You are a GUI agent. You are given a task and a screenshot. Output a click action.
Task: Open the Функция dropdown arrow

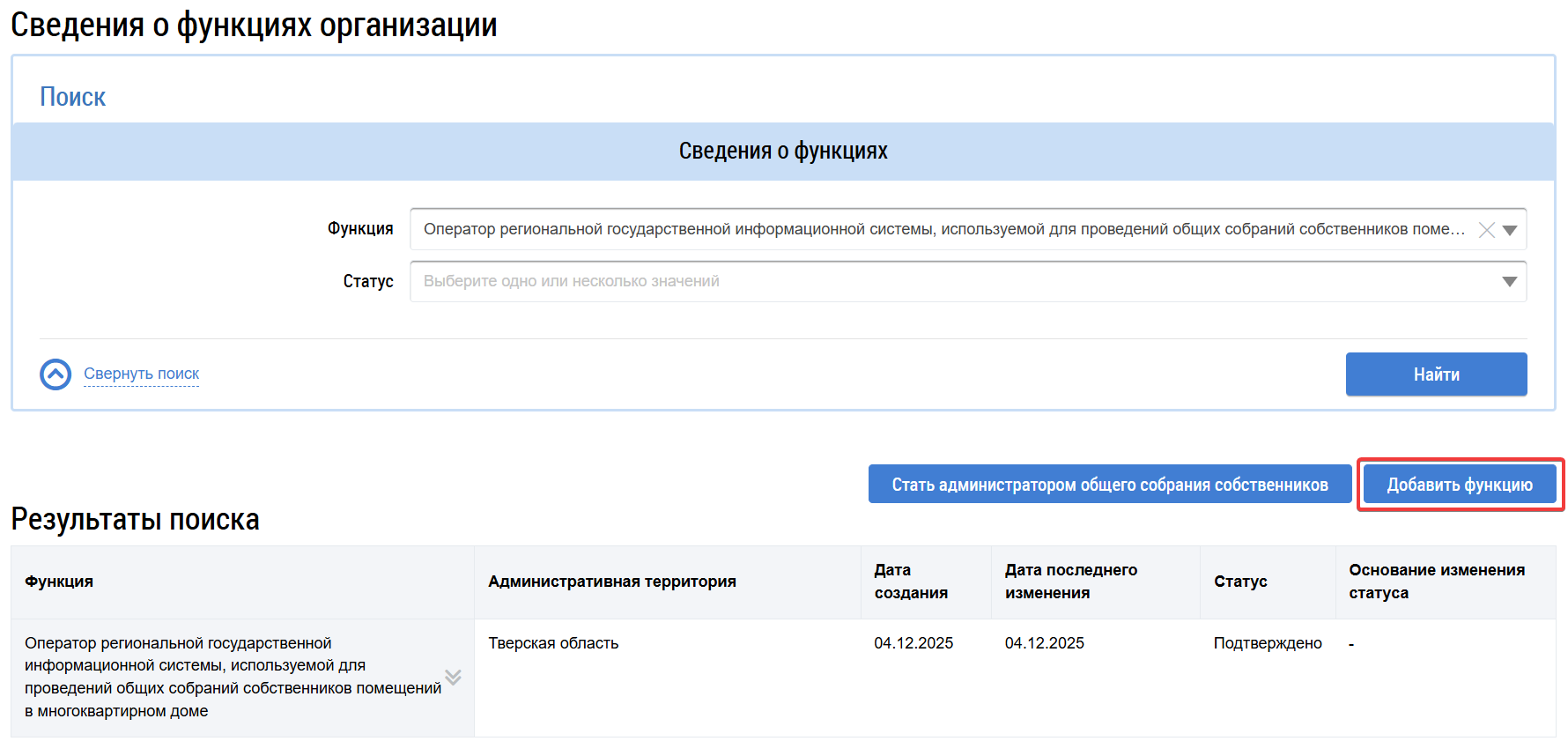1510,230
